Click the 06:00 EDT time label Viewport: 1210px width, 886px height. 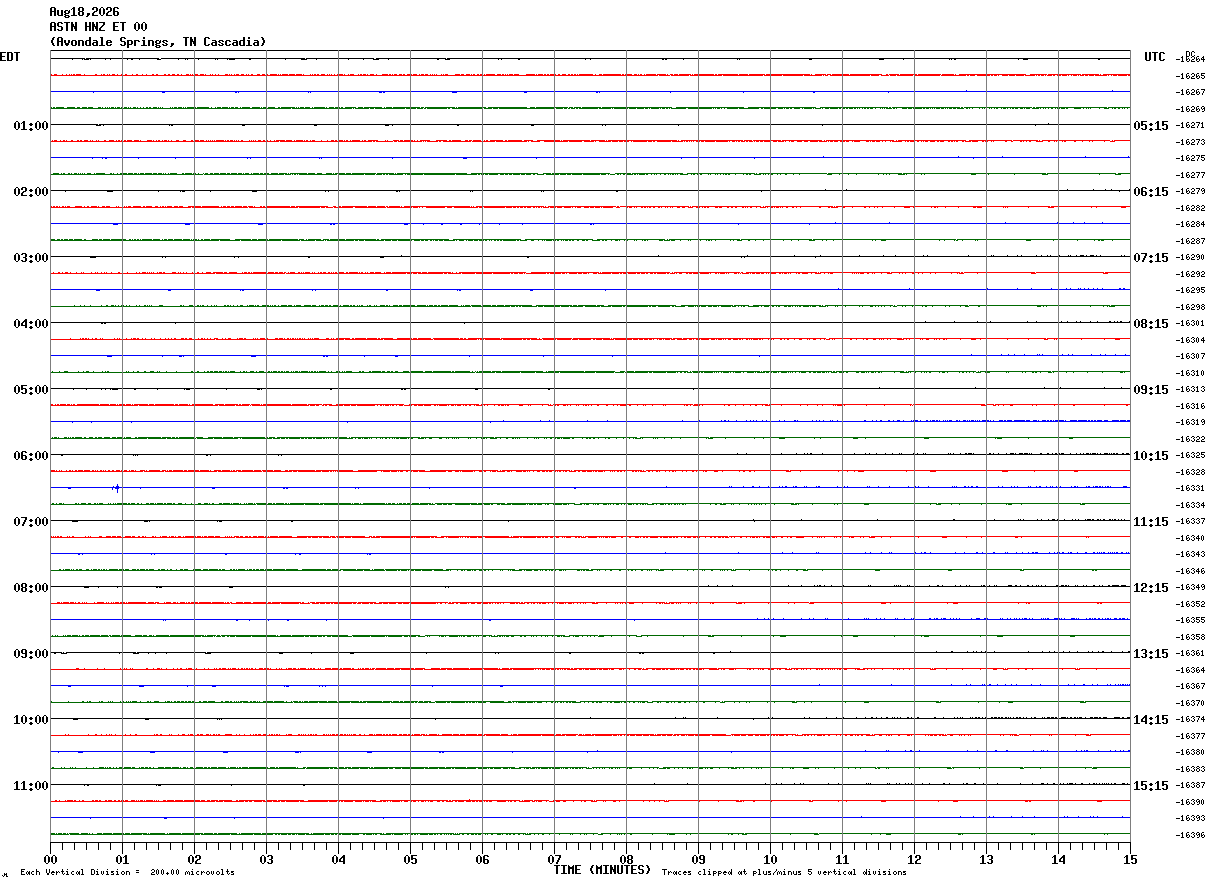pos(31,456)
